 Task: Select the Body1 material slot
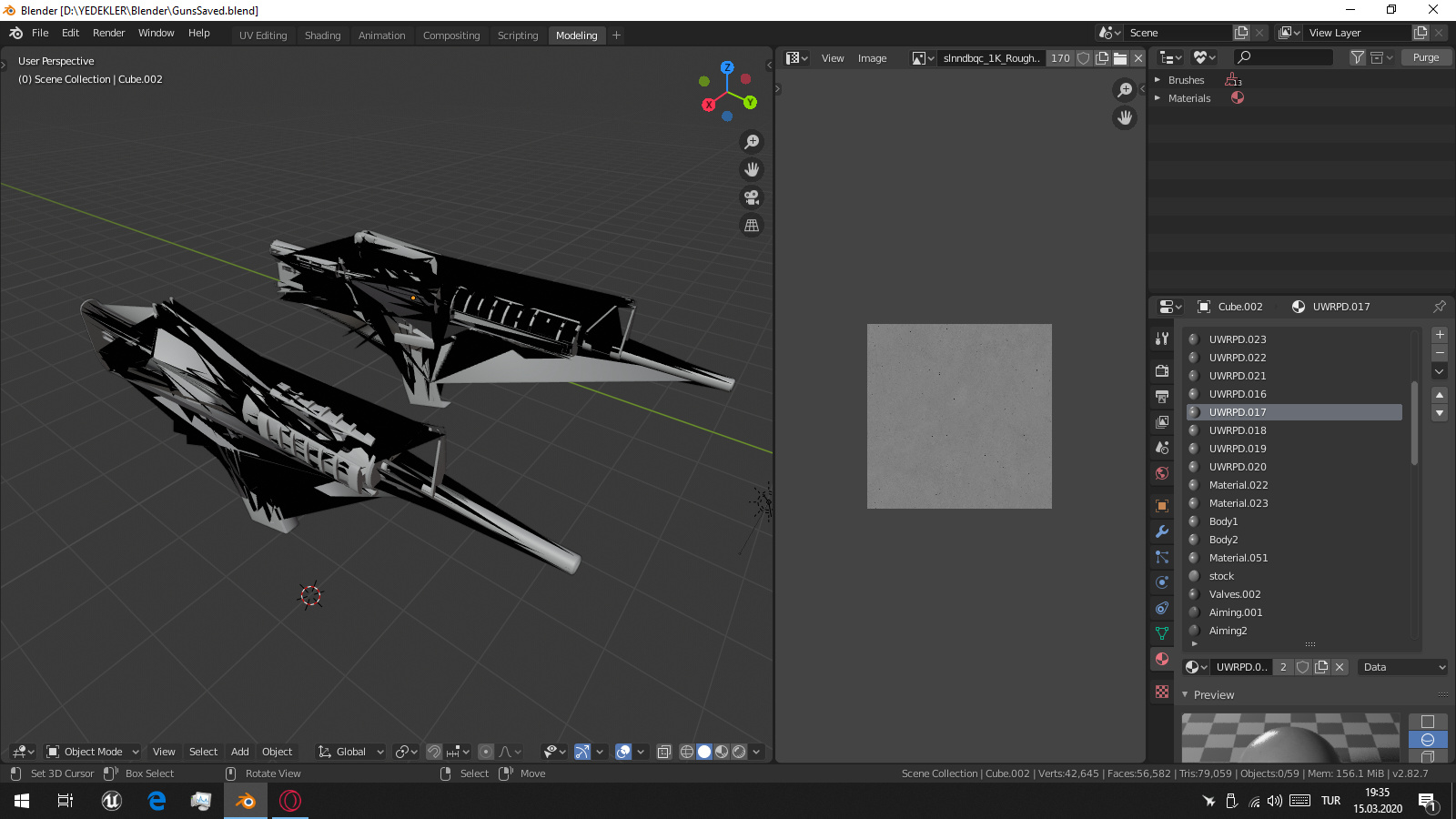[x=1223, y=521]
